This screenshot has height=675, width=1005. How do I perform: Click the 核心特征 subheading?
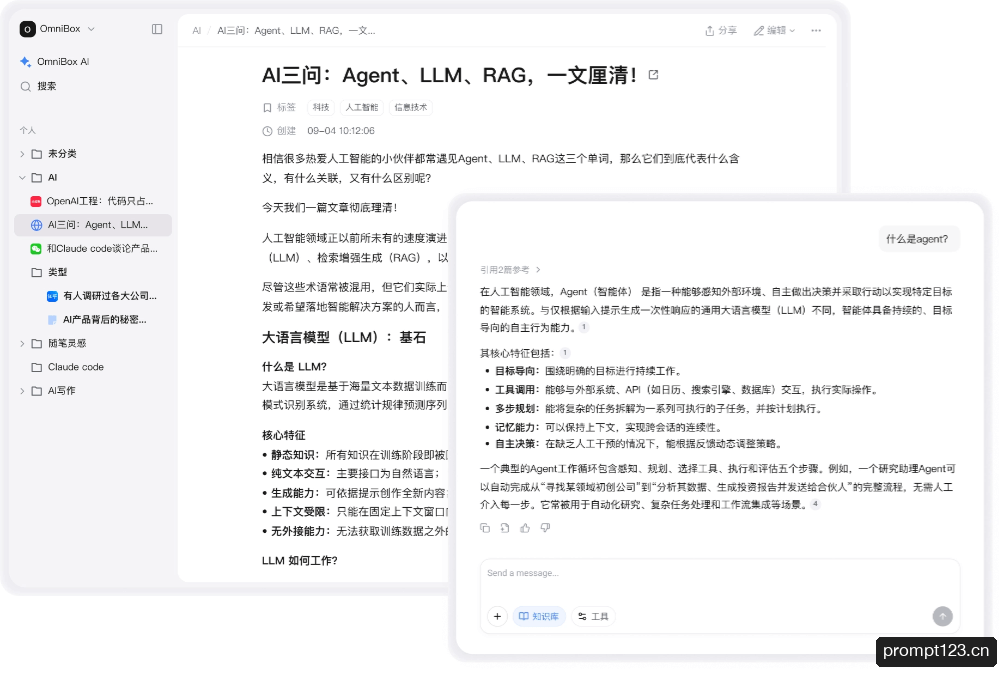(284, 435)
